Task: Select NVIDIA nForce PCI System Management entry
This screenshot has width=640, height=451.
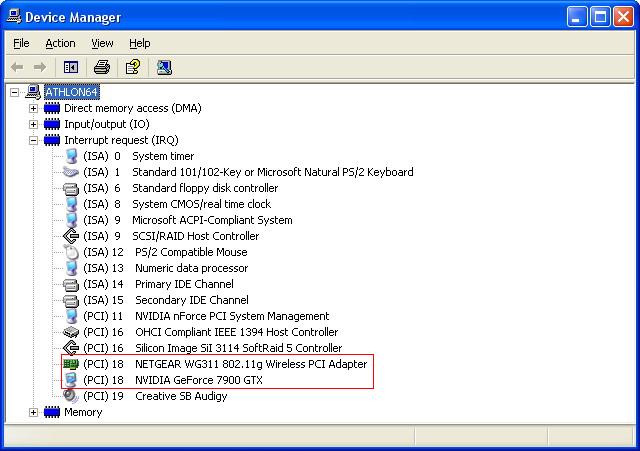Action: 206,316
